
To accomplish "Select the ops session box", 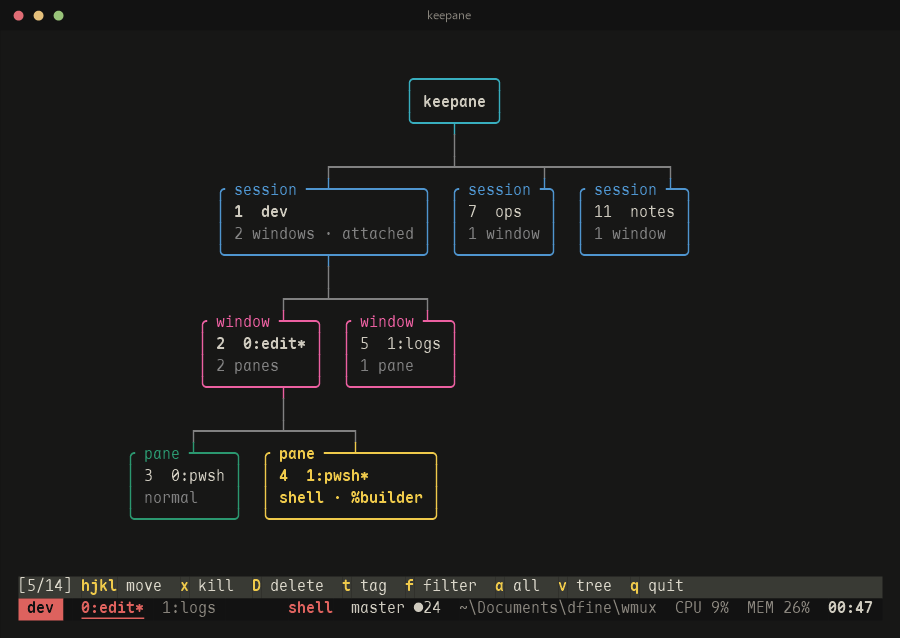I will (x=503, y=221).
